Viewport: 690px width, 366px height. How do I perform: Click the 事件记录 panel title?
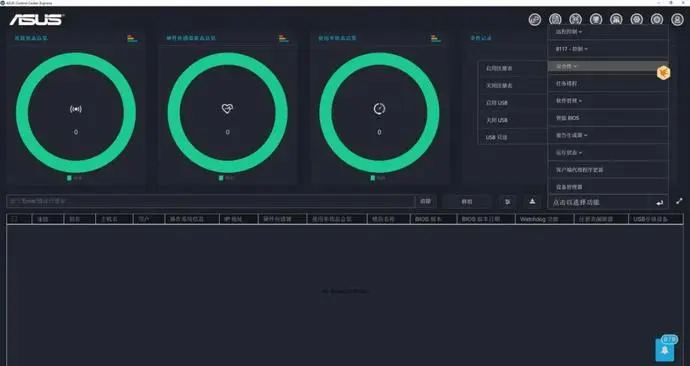(x=481, y=38)
